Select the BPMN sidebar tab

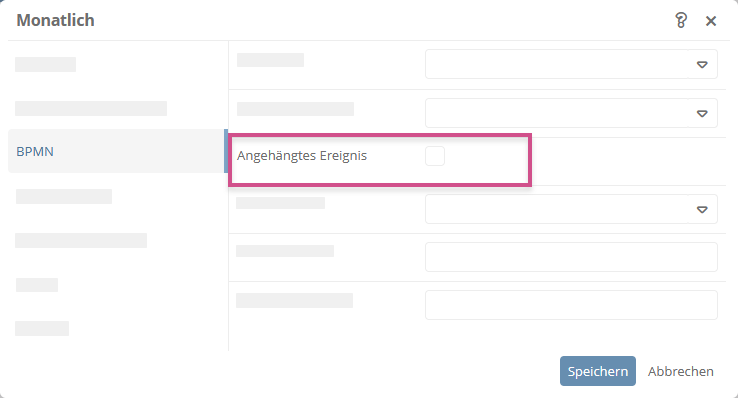click(116, 151)
